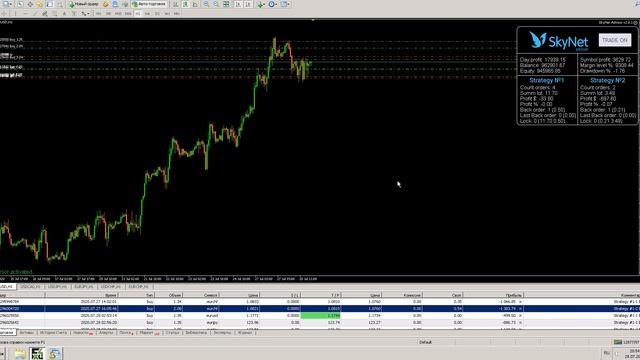
Task: Open the new chart dropdown arrow
Action: [x=11, y=4]
